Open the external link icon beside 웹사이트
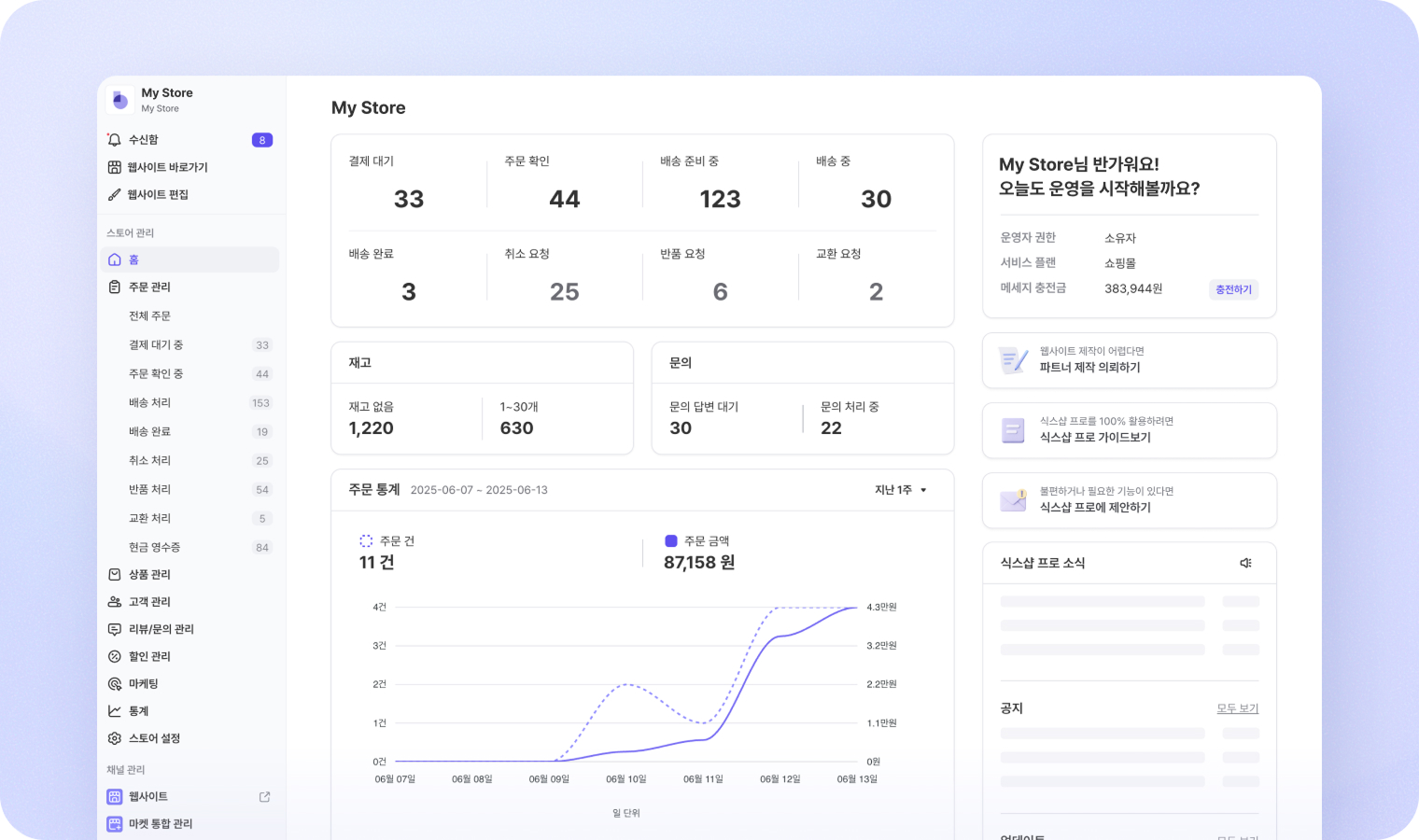This screenshot has height=840, width=1419. 264,797
